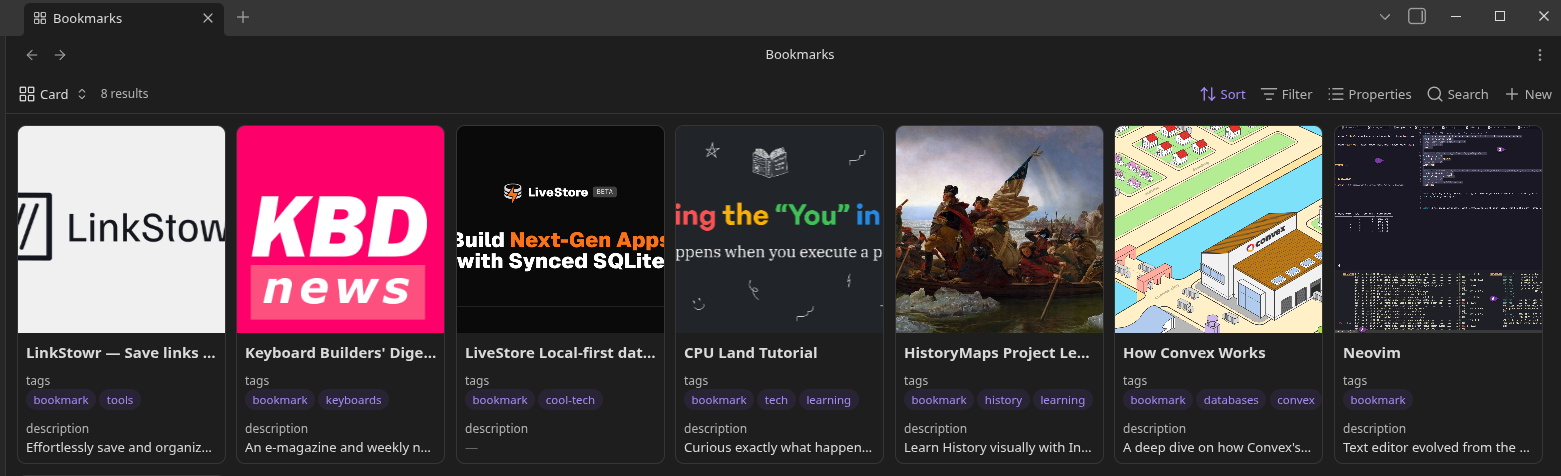Click the 'bookmark' tag on LinkStowr card
The width and height of the screenshot is (1561, 476).
coord(61,400)
